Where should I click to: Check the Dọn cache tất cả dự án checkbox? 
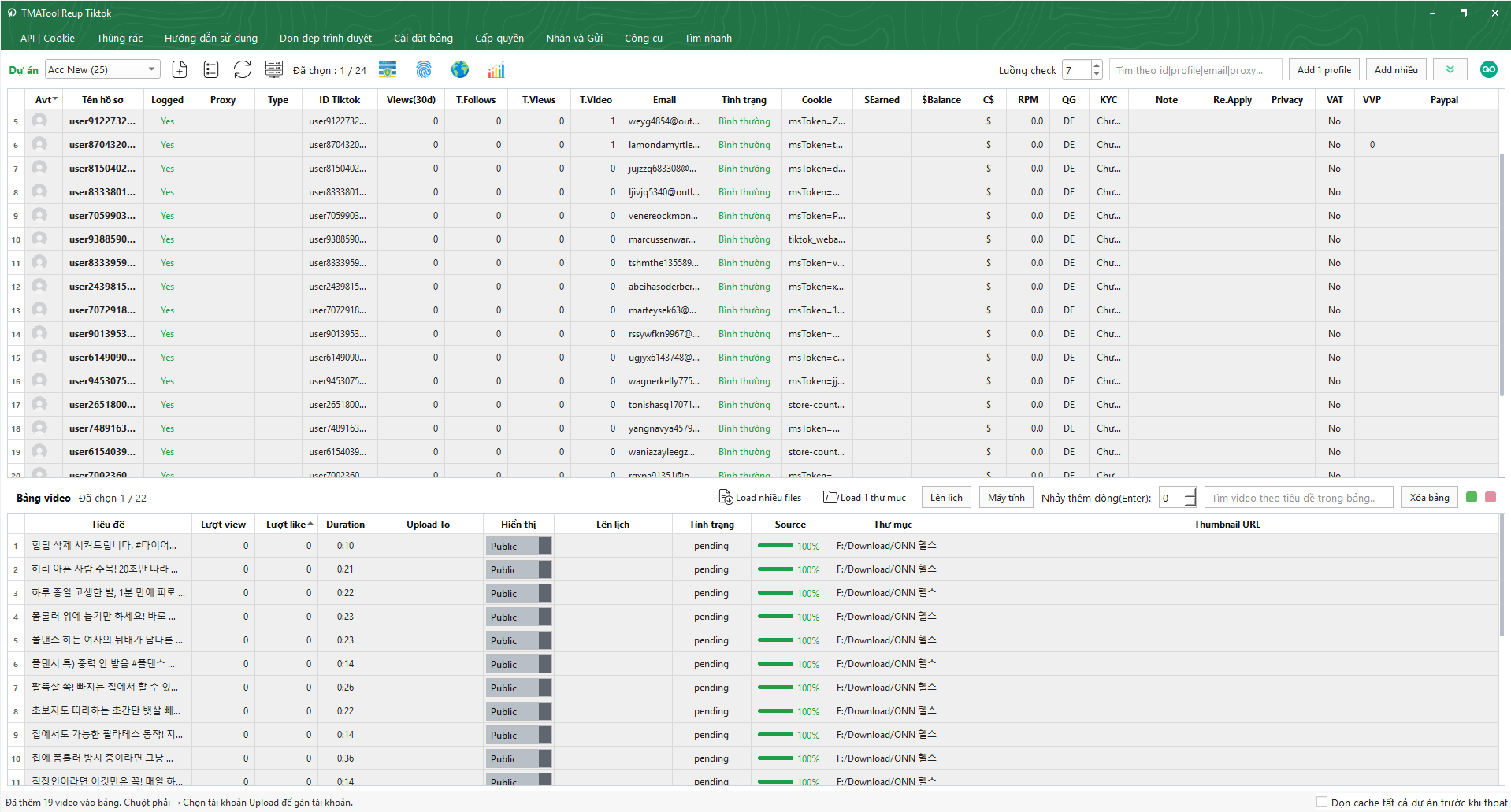pyautogui.click(x=1322, y=802)
